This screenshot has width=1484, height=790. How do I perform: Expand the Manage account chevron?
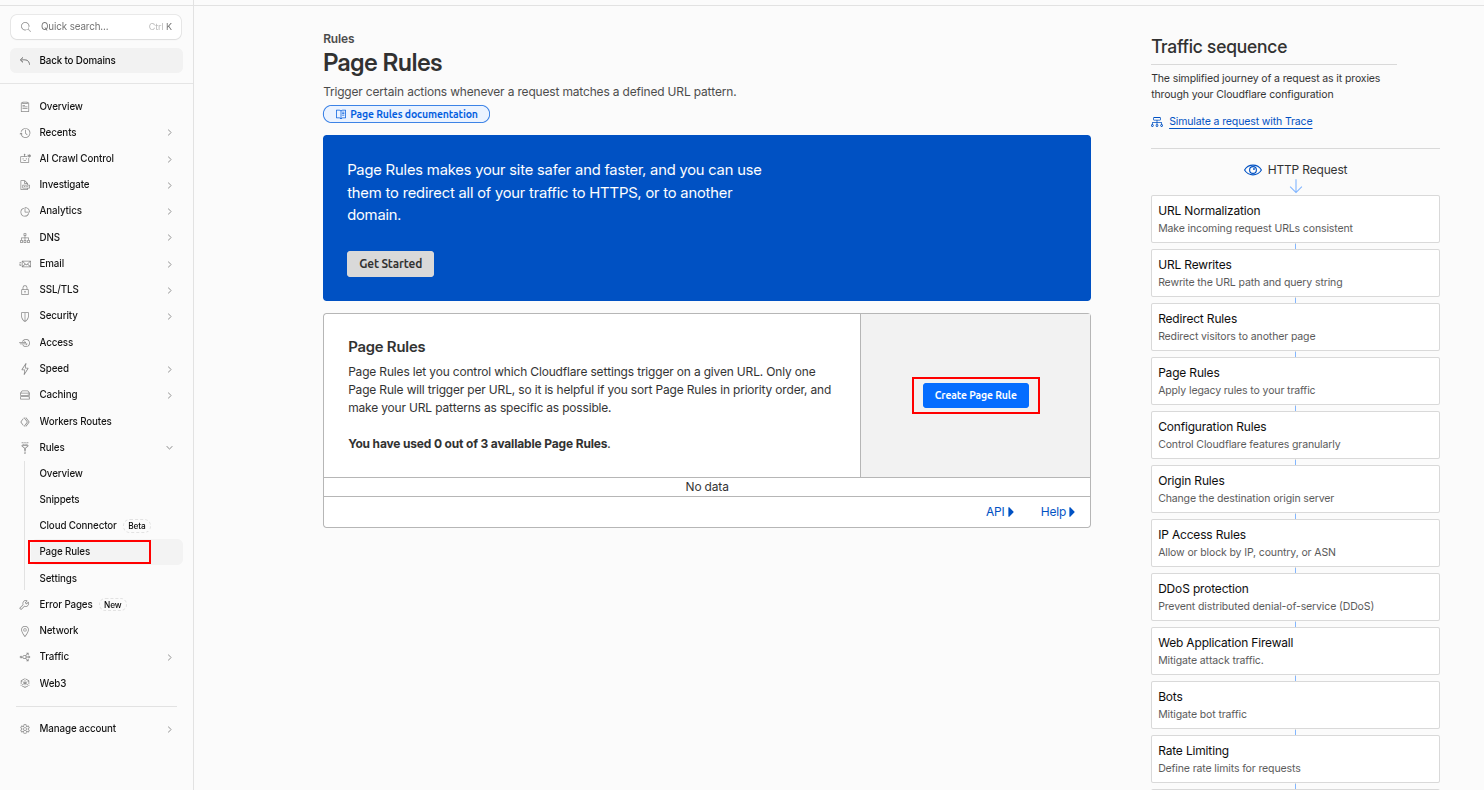(169, 729)
